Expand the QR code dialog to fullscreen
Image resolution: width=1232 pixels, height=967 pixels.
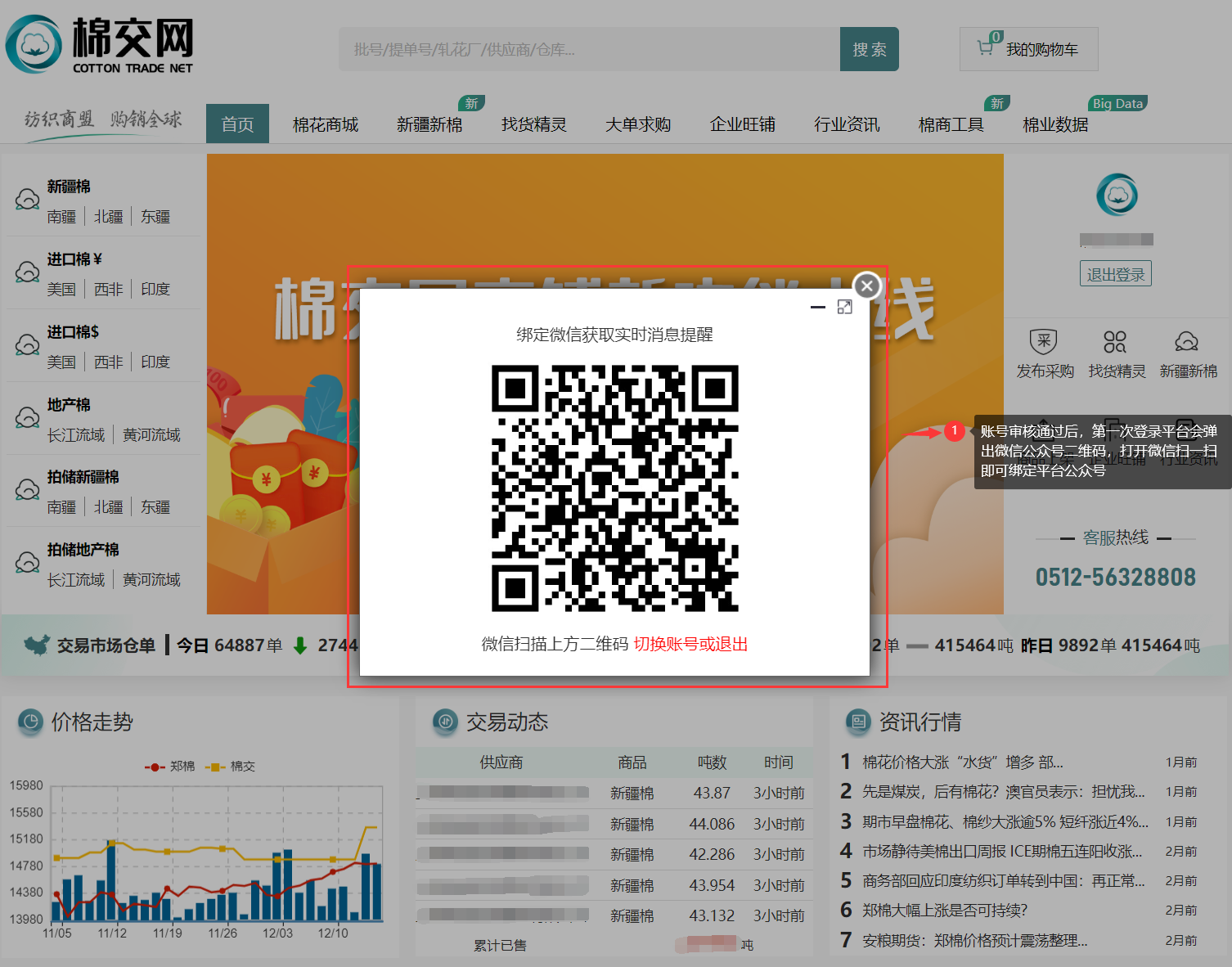coord(845,307)
